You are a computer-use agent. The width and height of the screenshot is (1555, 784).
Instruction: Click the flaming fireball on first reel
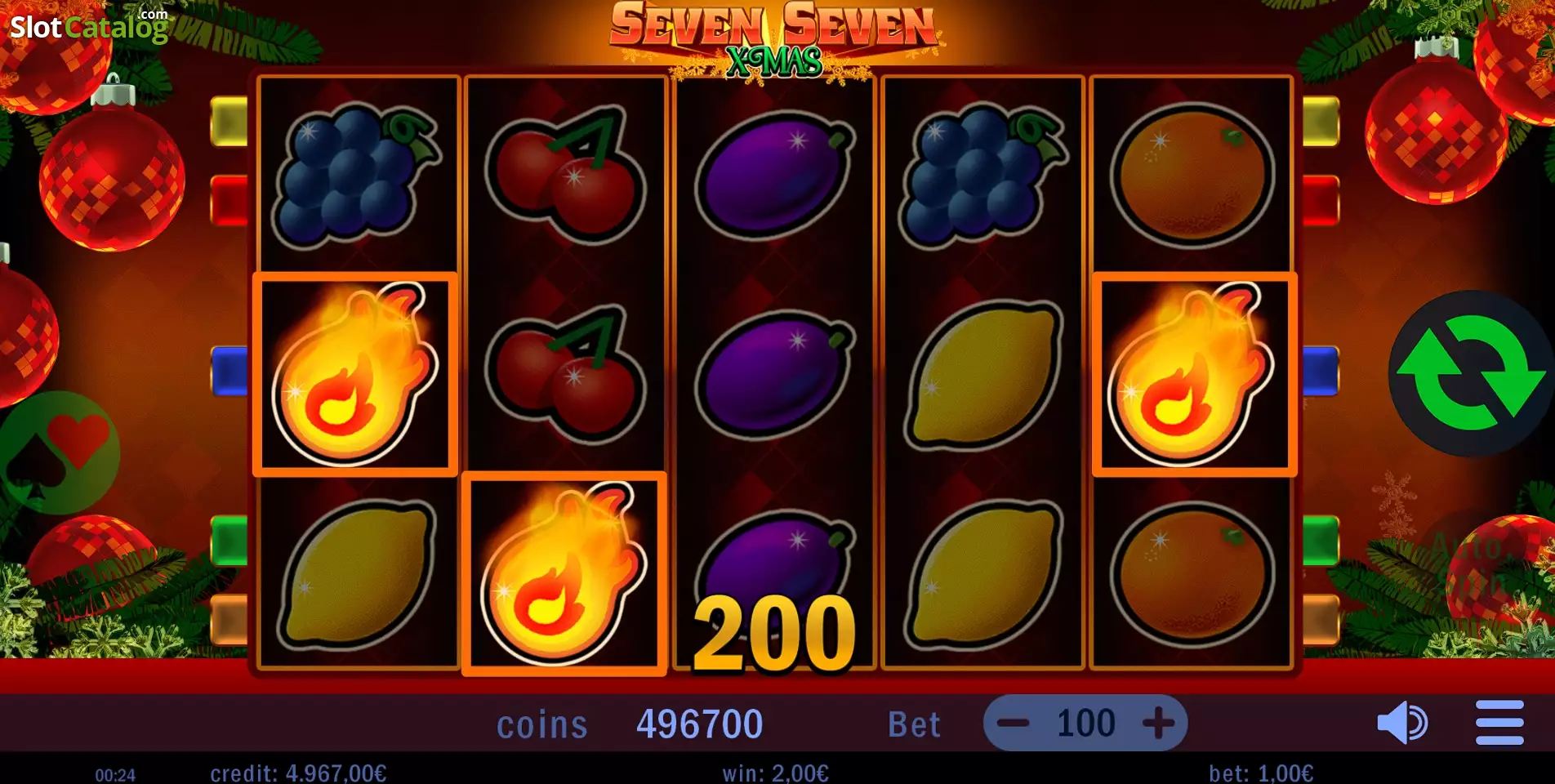[355, 374]
